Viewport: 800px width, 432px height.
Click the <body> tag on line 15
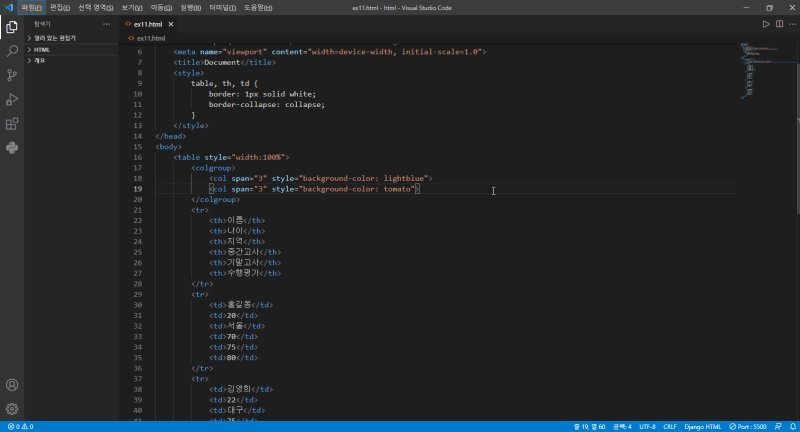tap(168, 146)
